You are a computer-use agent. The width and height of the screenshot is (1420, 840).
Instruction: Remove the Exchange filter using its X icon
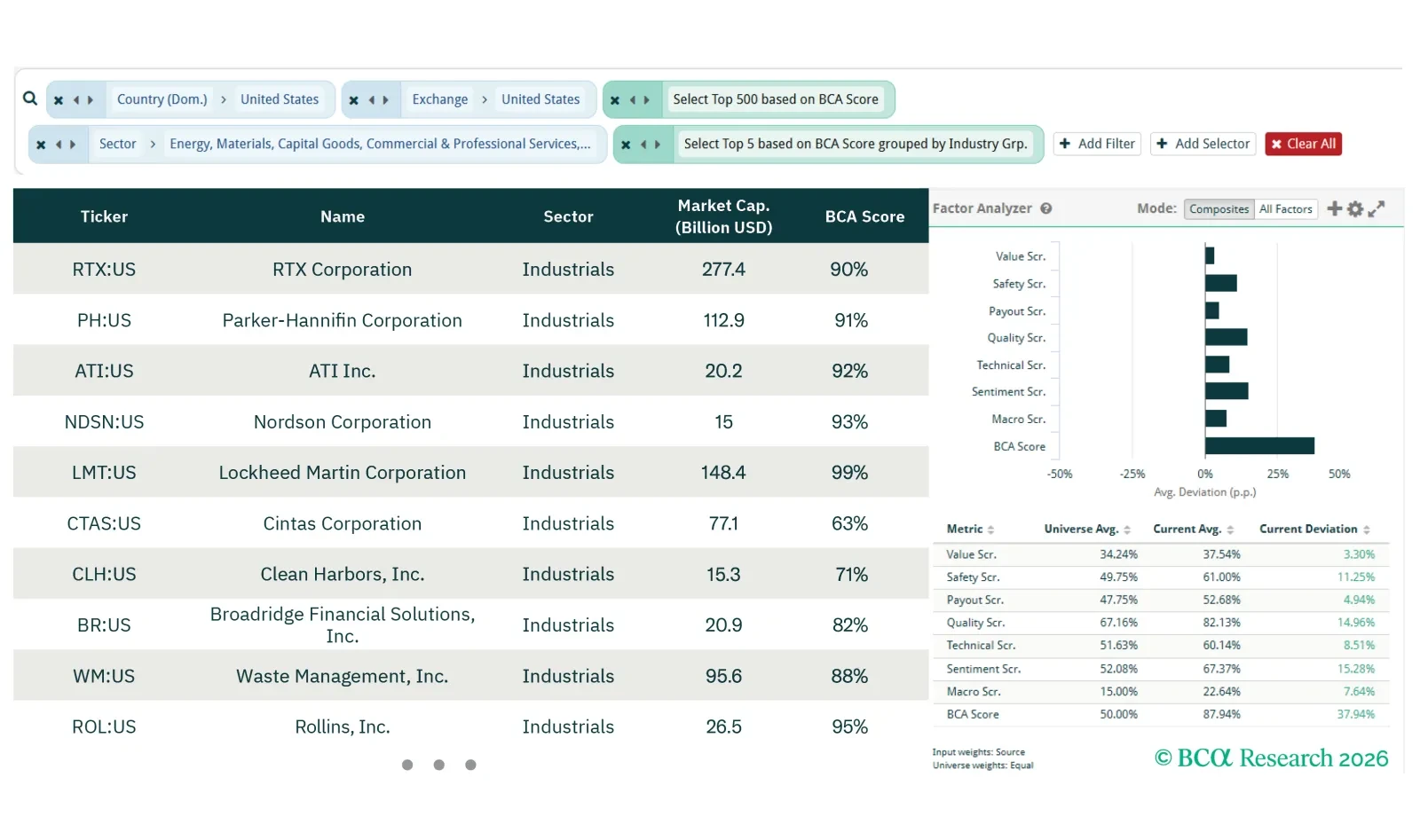tap(354, 100)
